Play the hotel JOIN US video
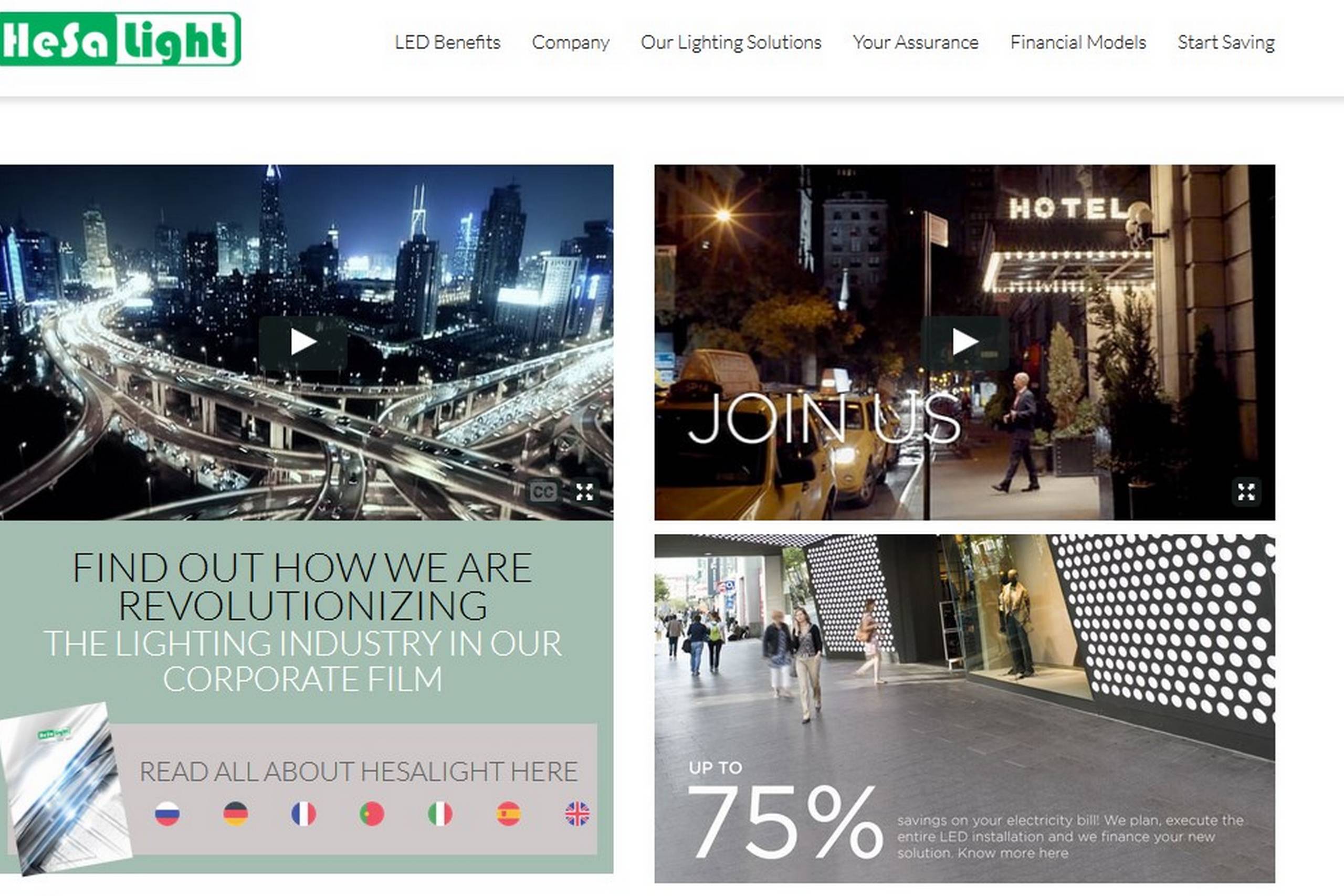The height and width of the screenshot is (896, 1344). click(x=964, y=342)
